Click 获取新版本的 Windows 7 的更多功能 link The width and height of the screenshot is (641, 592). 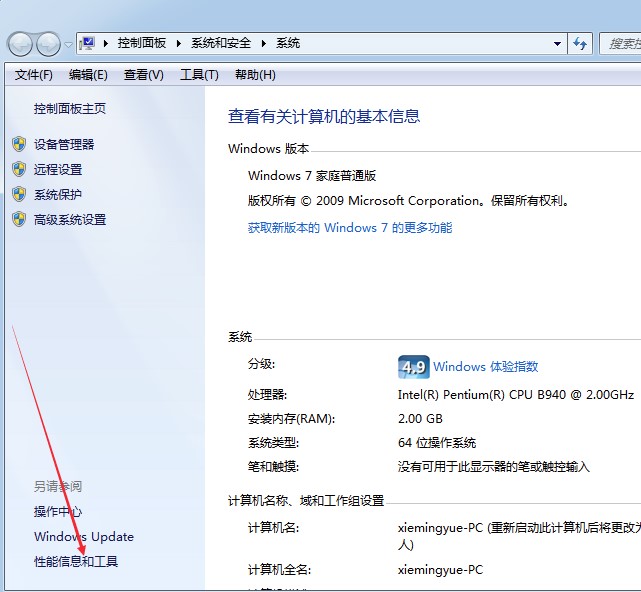(x=350, y=228)
